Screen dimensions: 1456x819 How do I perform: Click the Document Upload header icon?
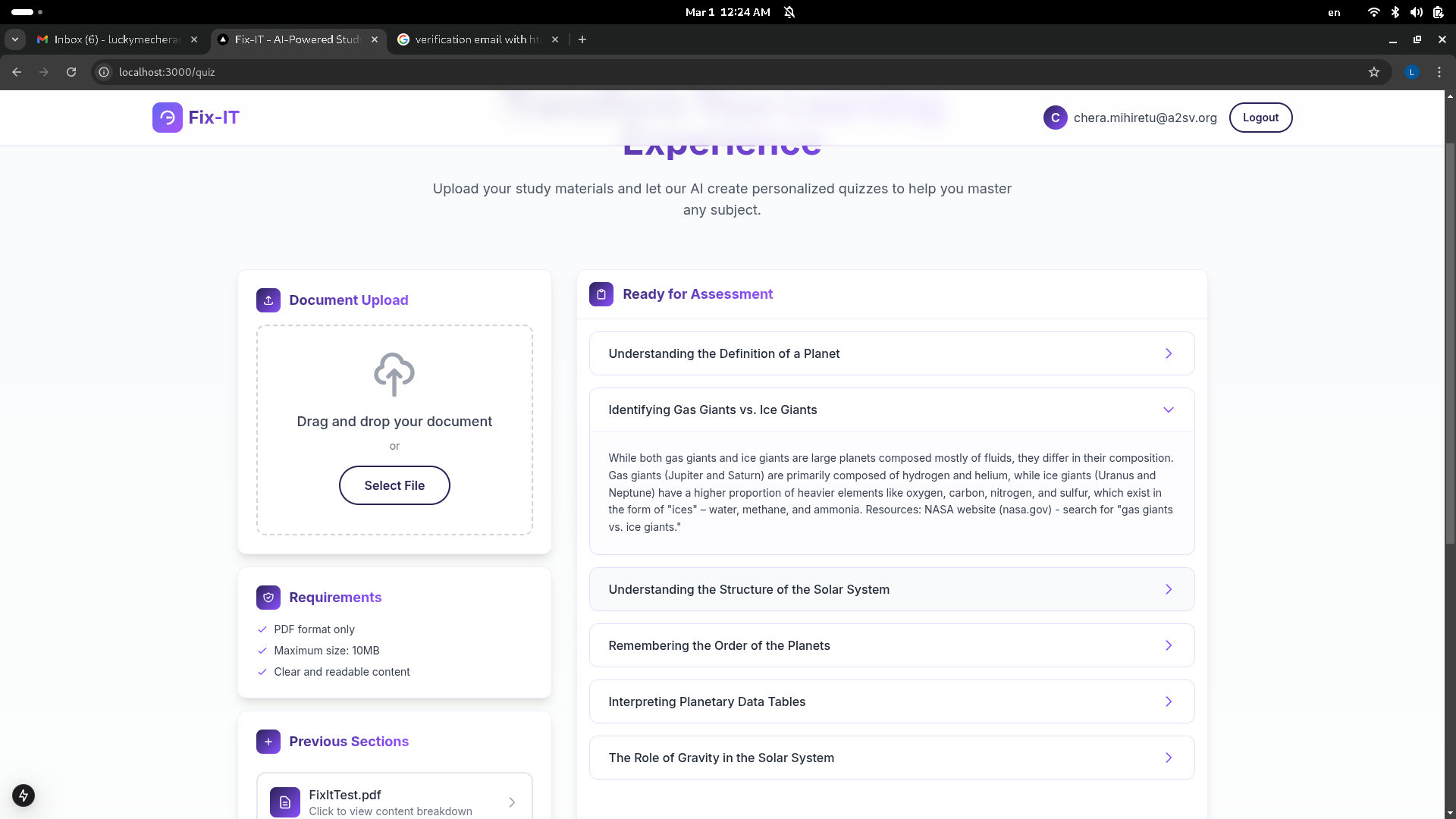[x=268, y=300]
